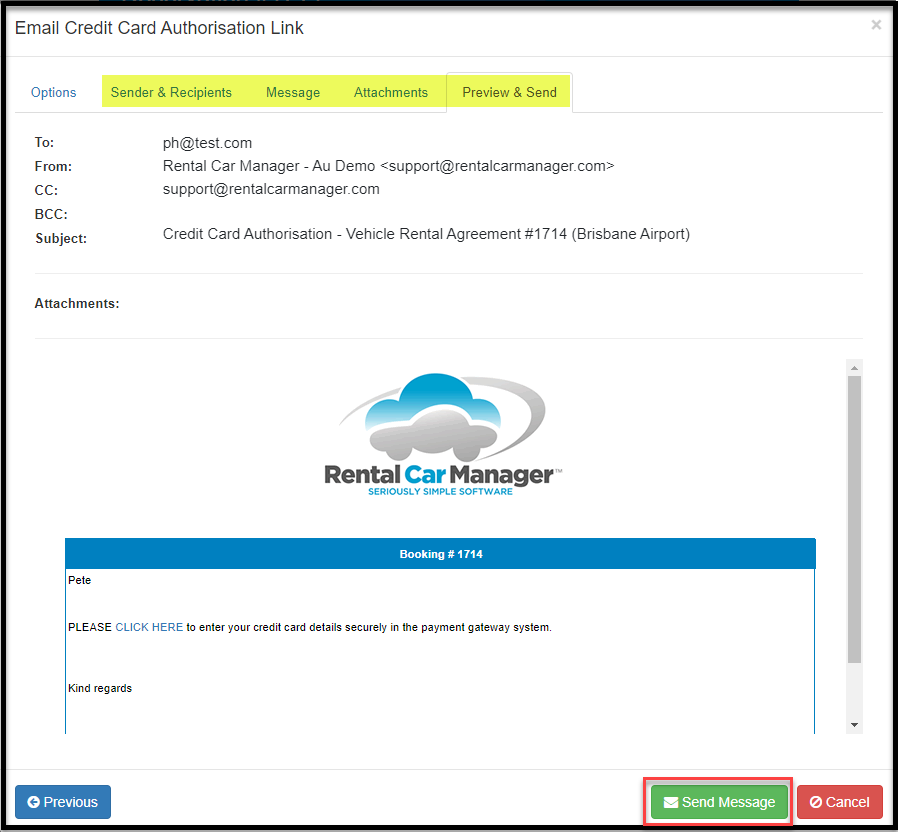Open the Attachments tab
The image size is (898, 832).
pos(390,91)
